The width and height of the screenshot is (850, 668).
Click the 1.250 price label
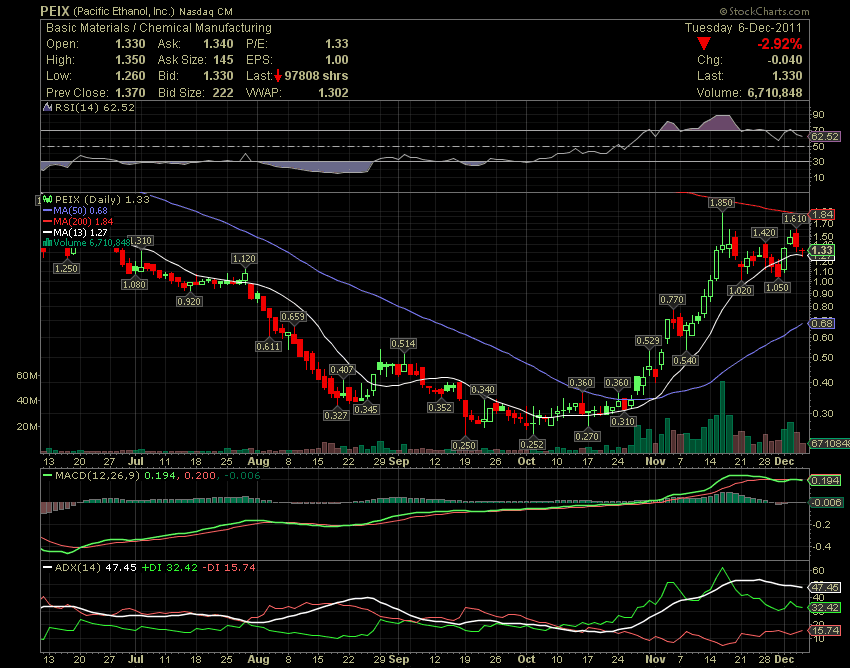click(67, 268)
